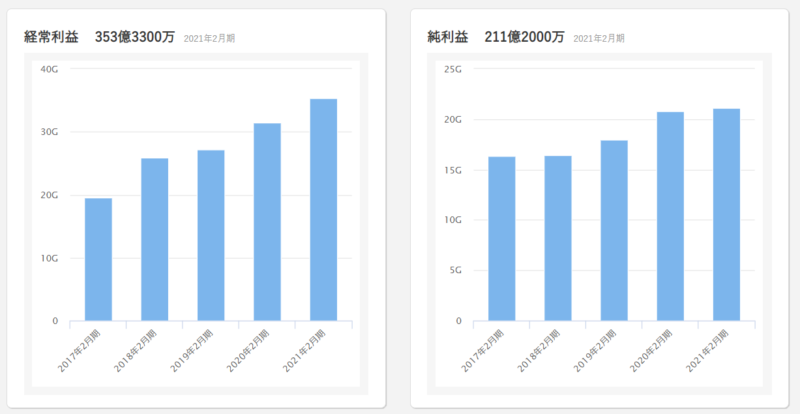
Task: Click the 純利益 heading
Action: [x=447, y=37]
